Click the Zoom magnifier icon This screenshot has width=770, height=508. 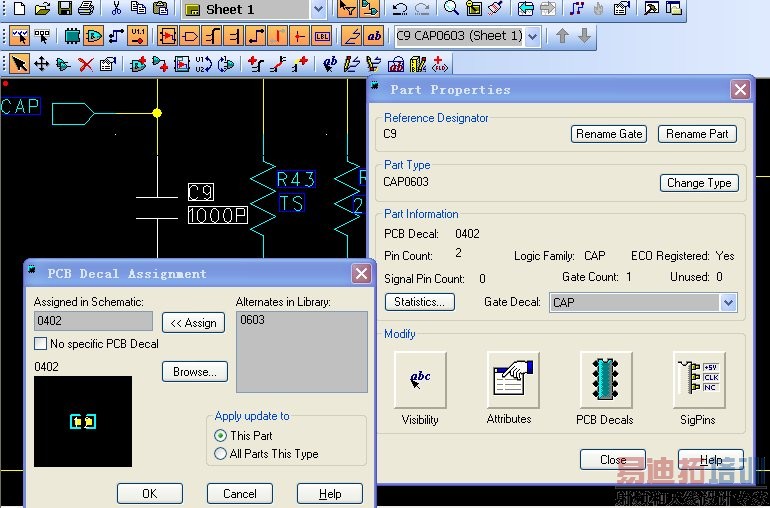tap(451, 8)
